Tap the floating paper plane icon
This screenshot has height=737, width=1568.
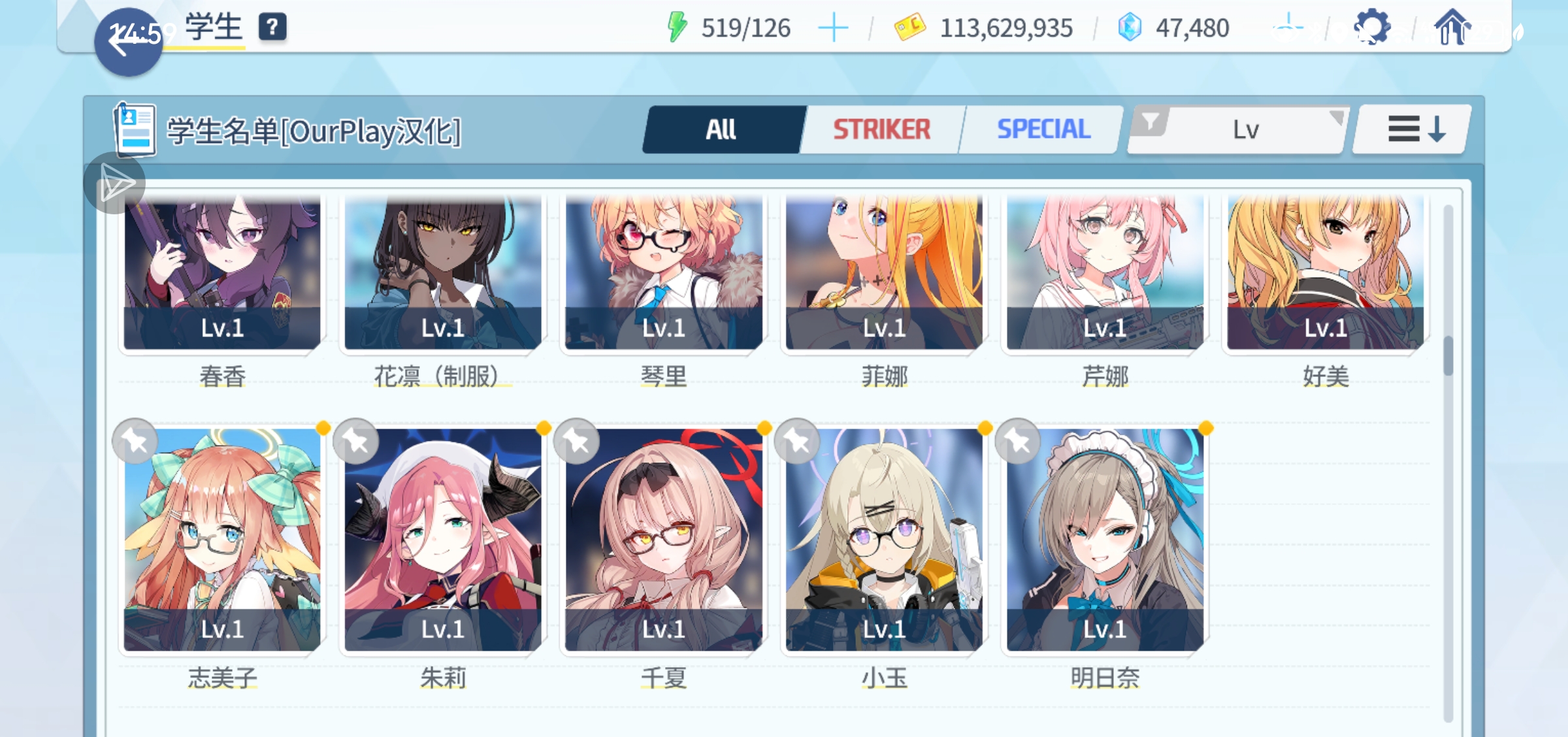point(115,184)
